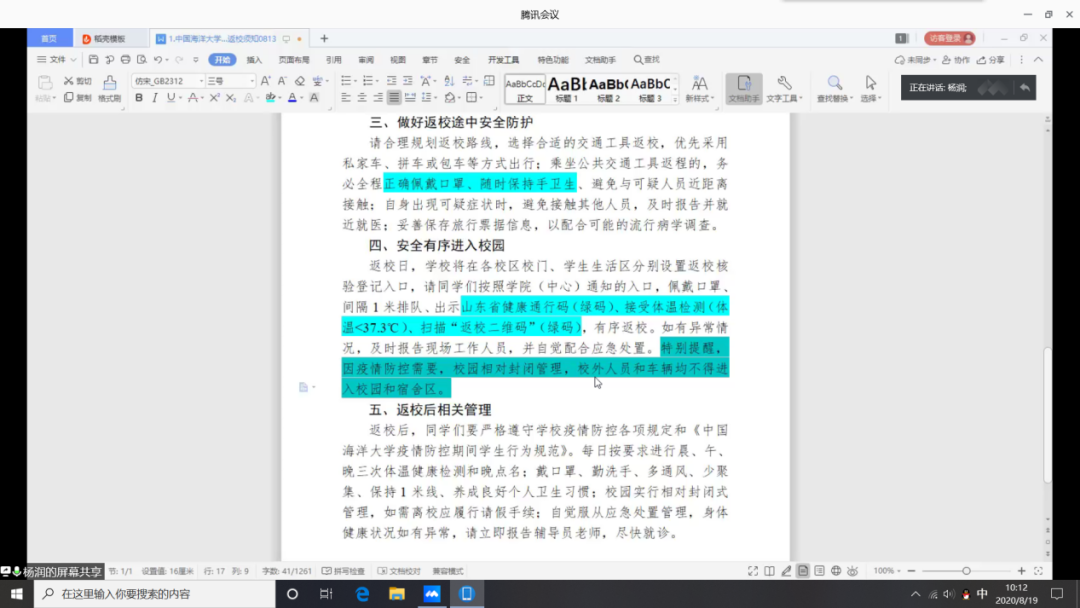
Task: Click the Document Assistant (文档助手) ribbon icon
Action: click(x=743, y=83)
